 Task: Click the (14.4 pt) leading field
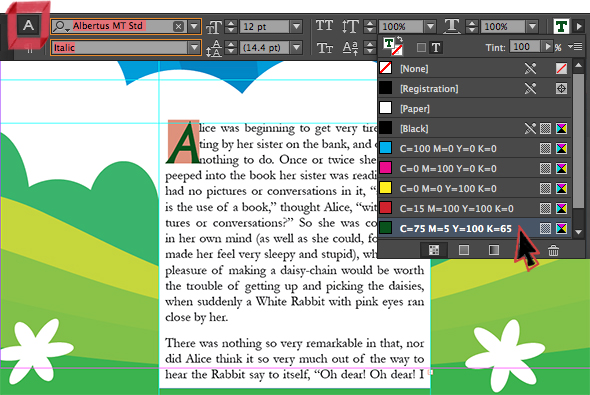[x=264, y=48]
